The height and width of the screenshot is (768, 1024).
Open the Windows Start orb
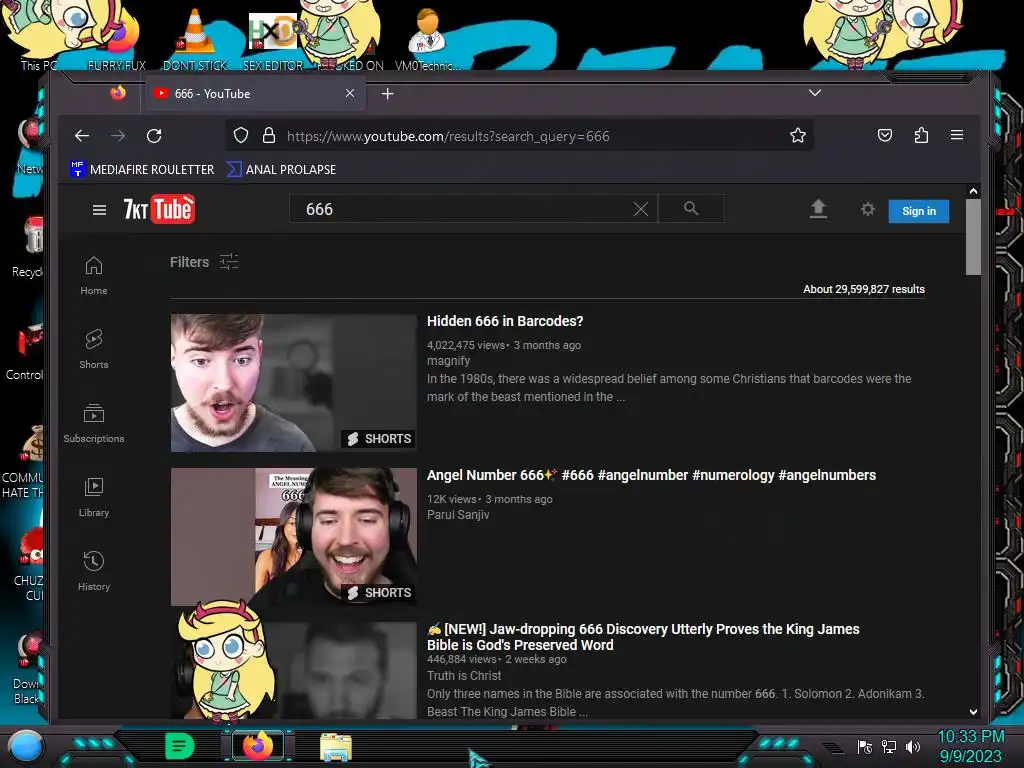[26, 746]
